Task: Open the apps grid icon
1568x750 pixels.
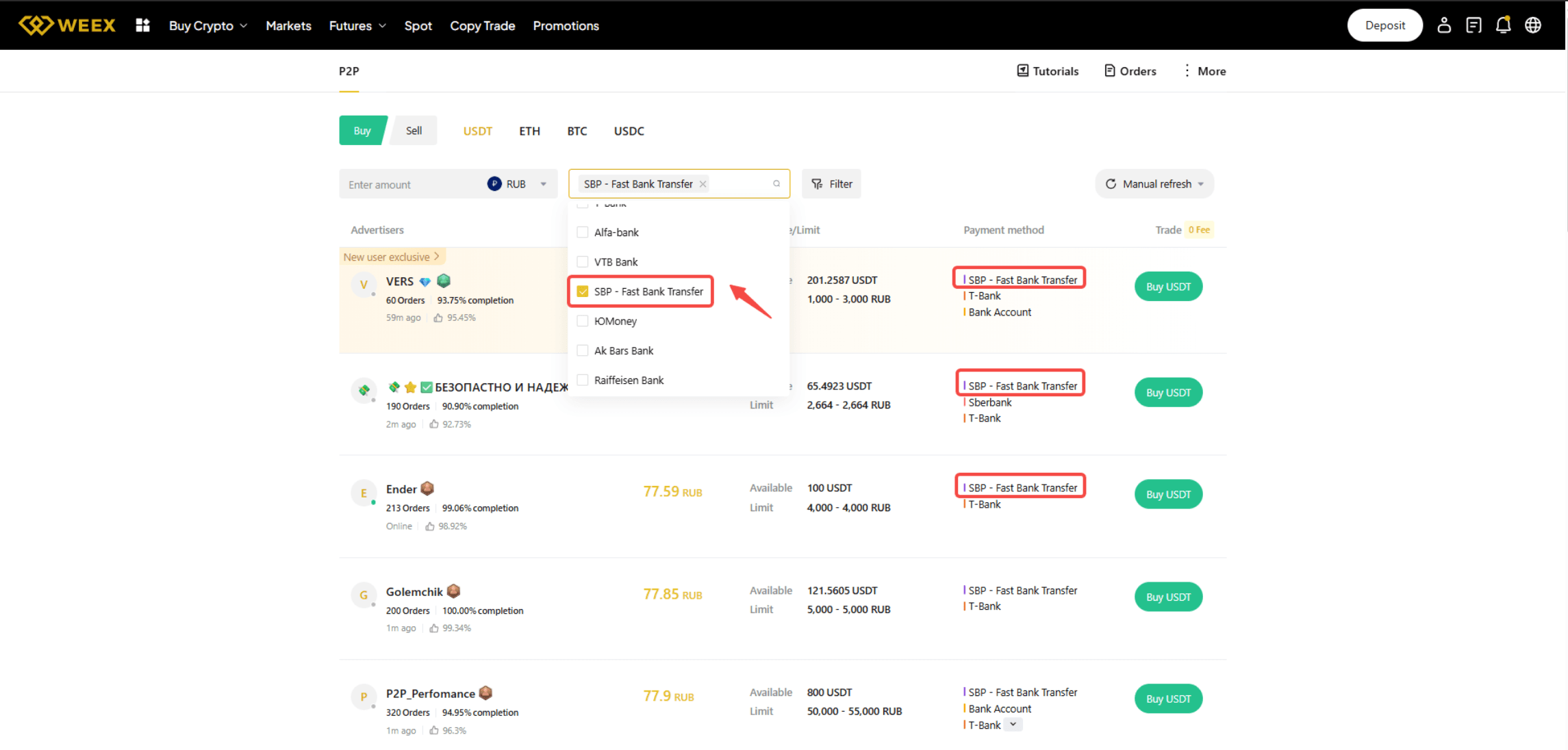Action: click(x=142, y=25)
